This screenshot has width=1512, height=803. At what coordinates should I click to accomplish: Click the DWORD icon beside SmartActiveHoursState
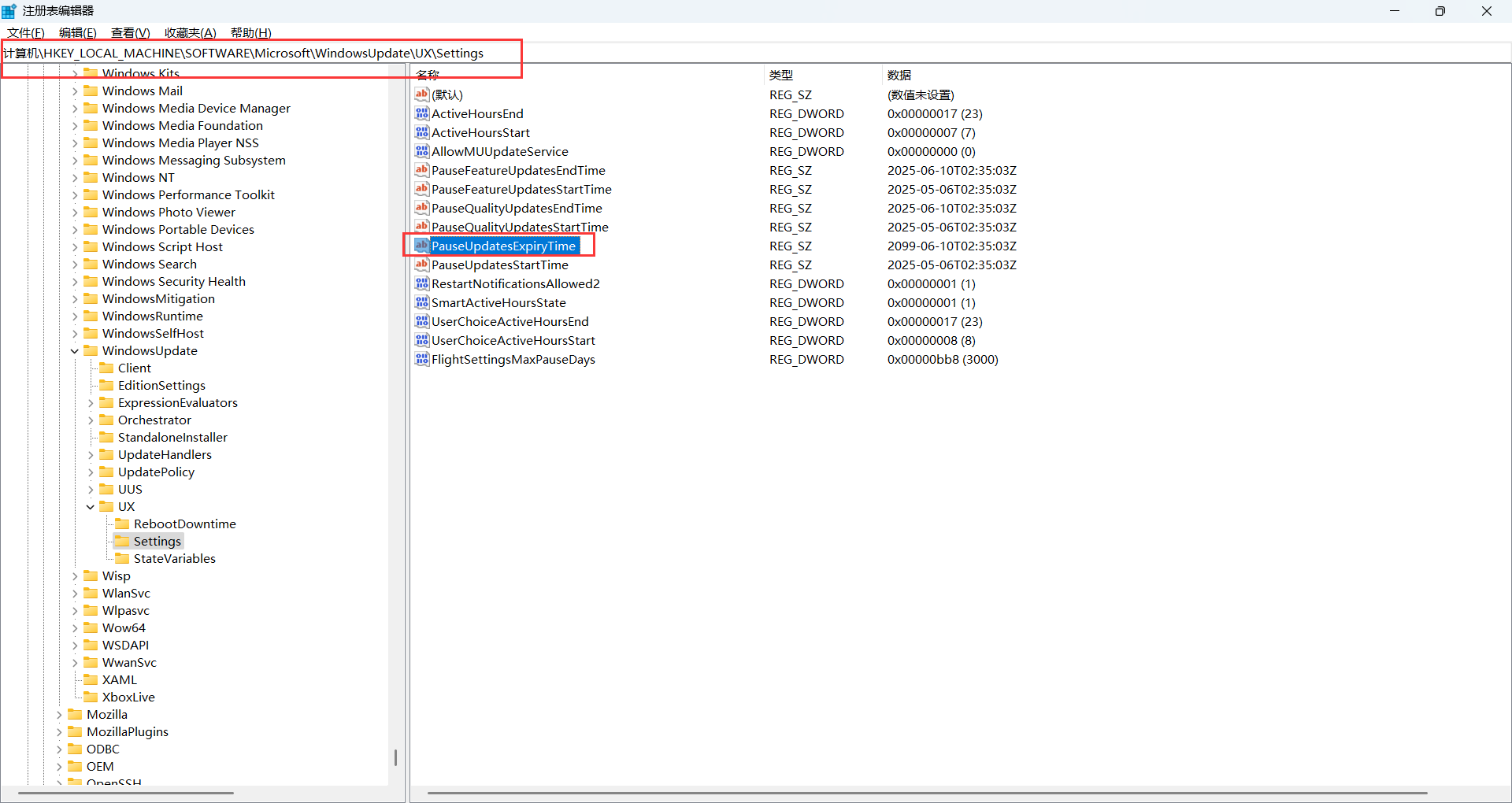click(x=422, y=302)
